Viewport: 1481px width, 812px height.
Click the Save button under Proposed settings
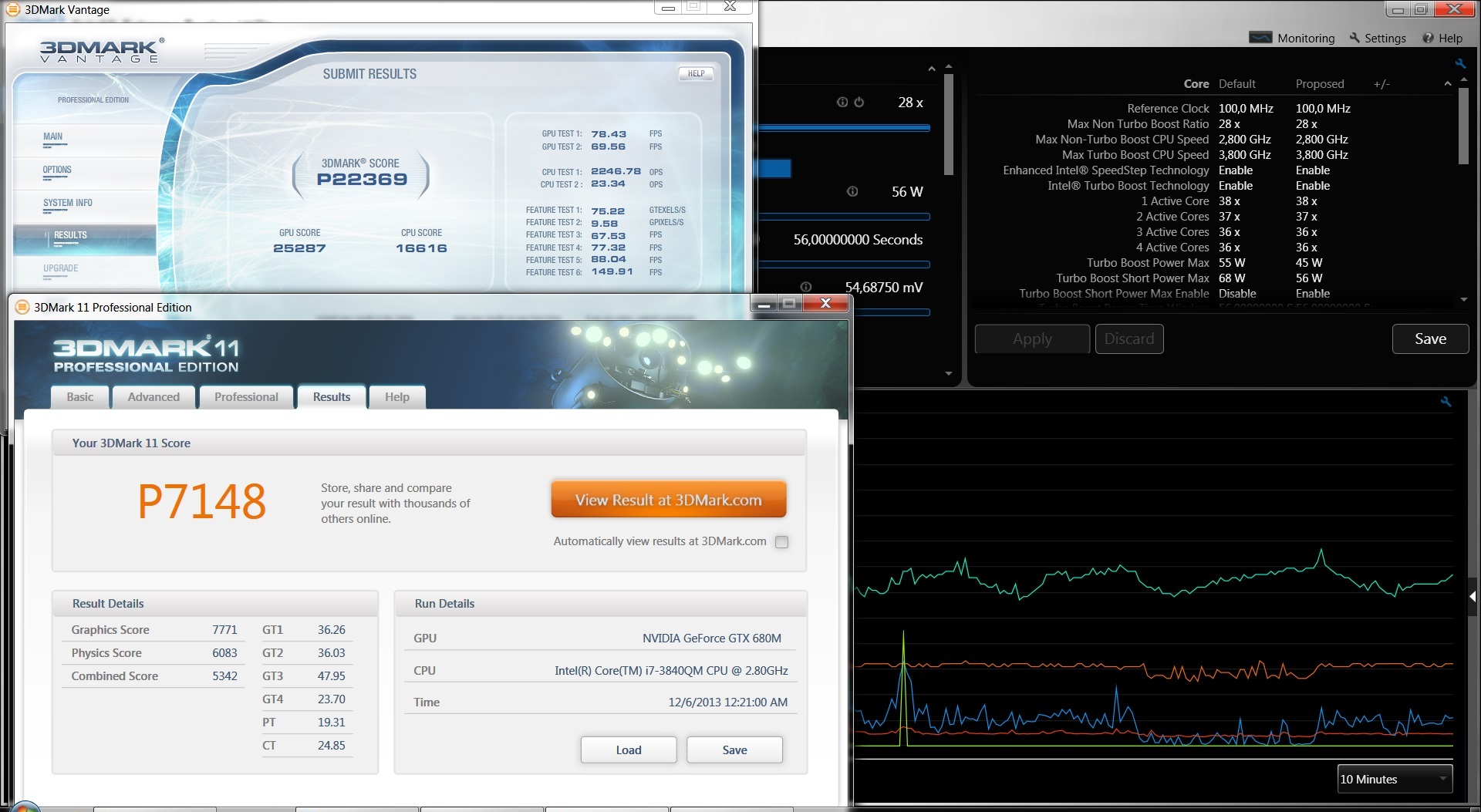(1430, 339)
